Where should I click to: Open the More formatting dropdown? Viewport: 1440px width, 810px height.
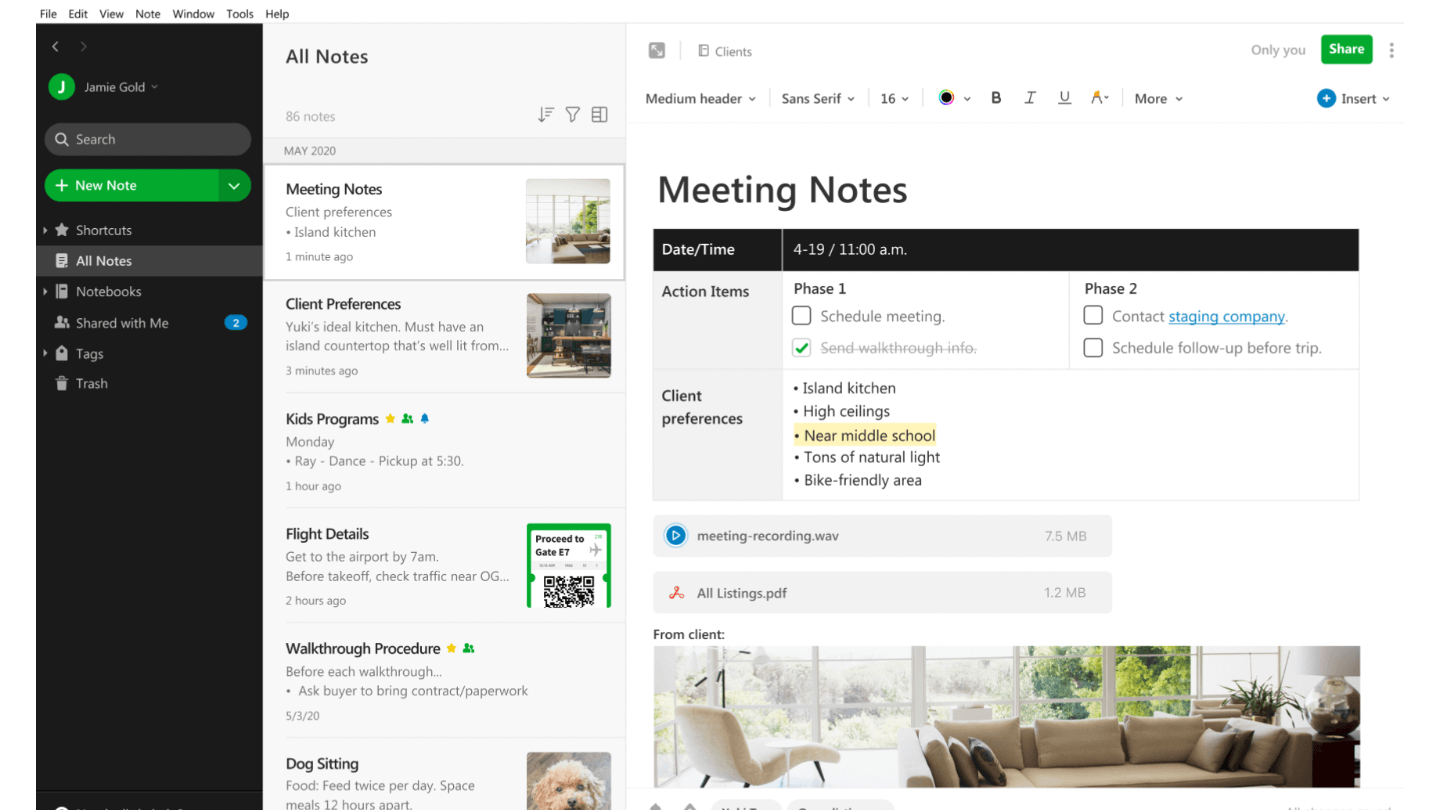point(1158,98)
